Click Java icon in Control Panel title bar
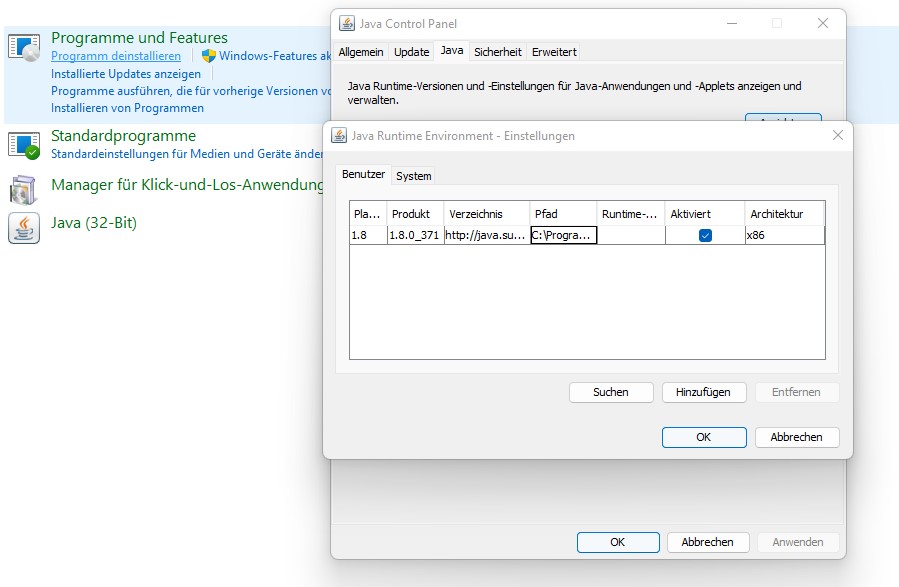 click(x=346, y=24)
